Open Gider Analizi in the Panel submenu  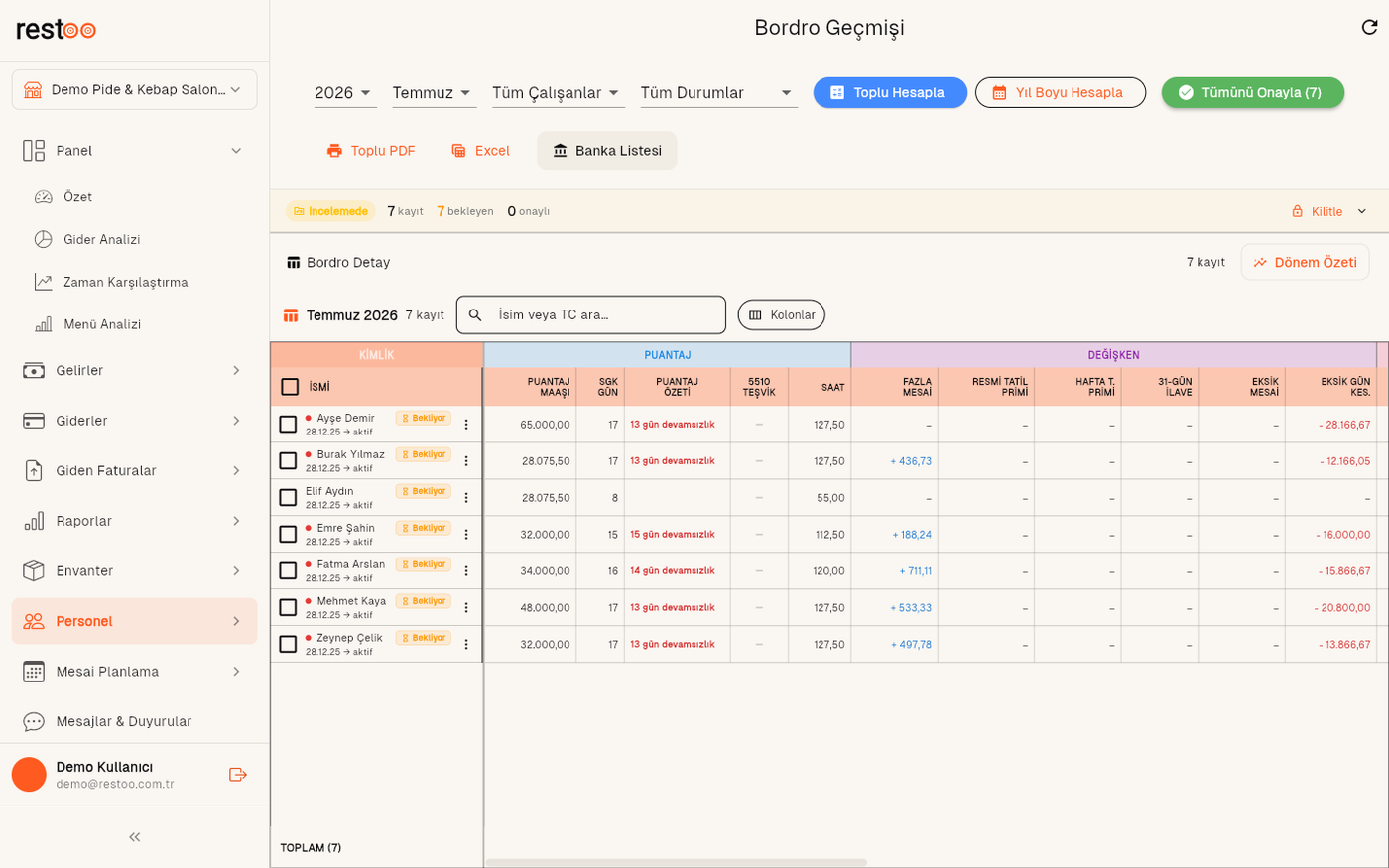coord(135,240)
